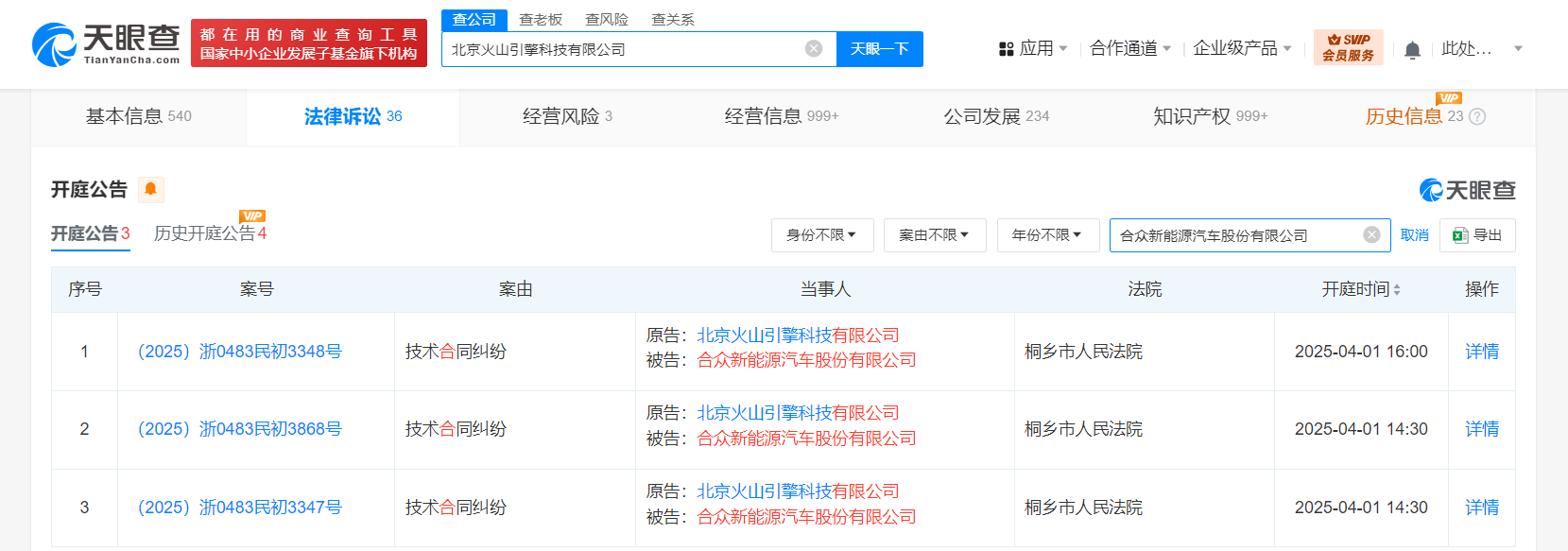The width and height of the screenshot is (1568, 551).
Task: Click the TianYanCha logo
Action: [x=106, y=44]
